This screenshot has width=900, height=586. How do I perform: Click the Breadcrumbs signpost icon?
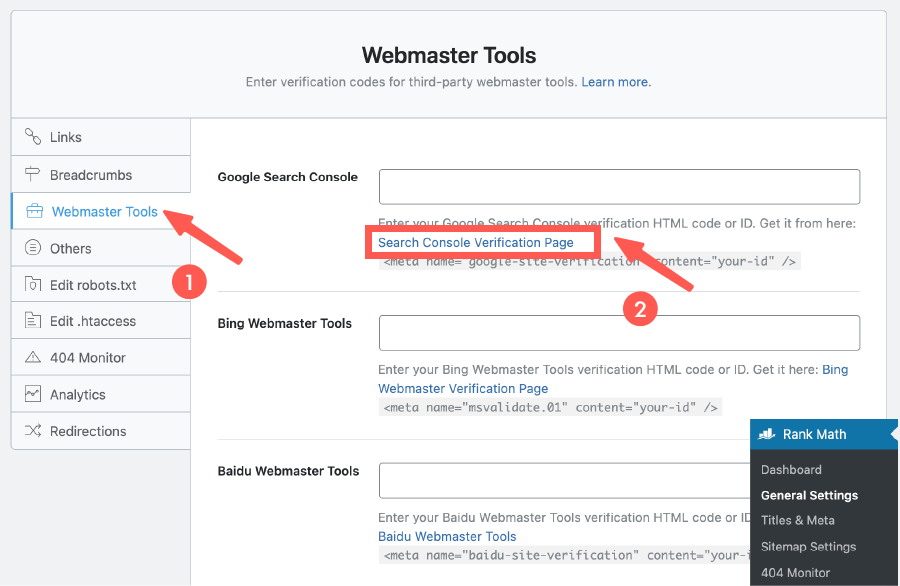coord(33,175)
